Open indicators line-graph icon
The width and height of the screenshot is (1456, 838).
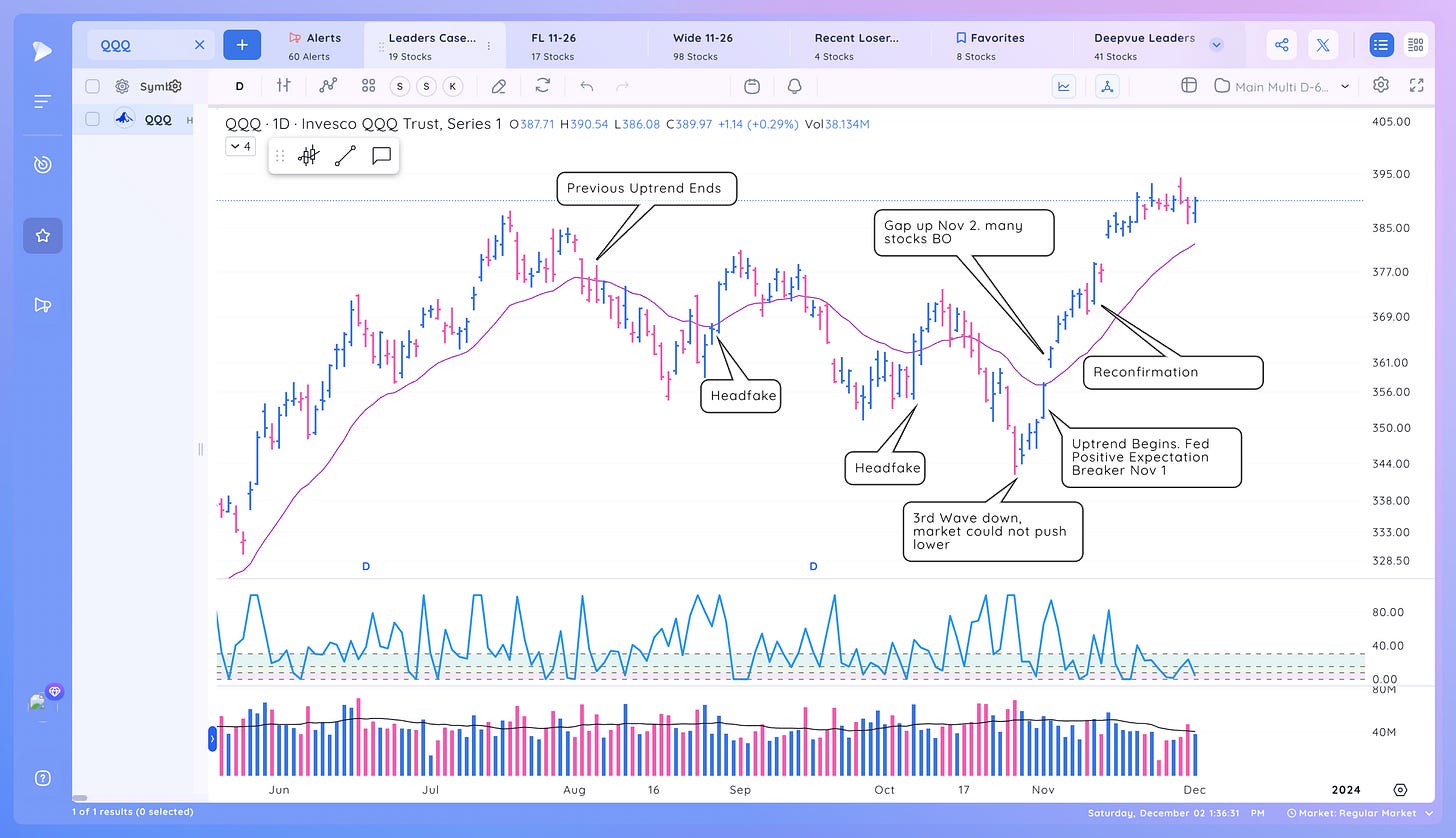[328, 86]
